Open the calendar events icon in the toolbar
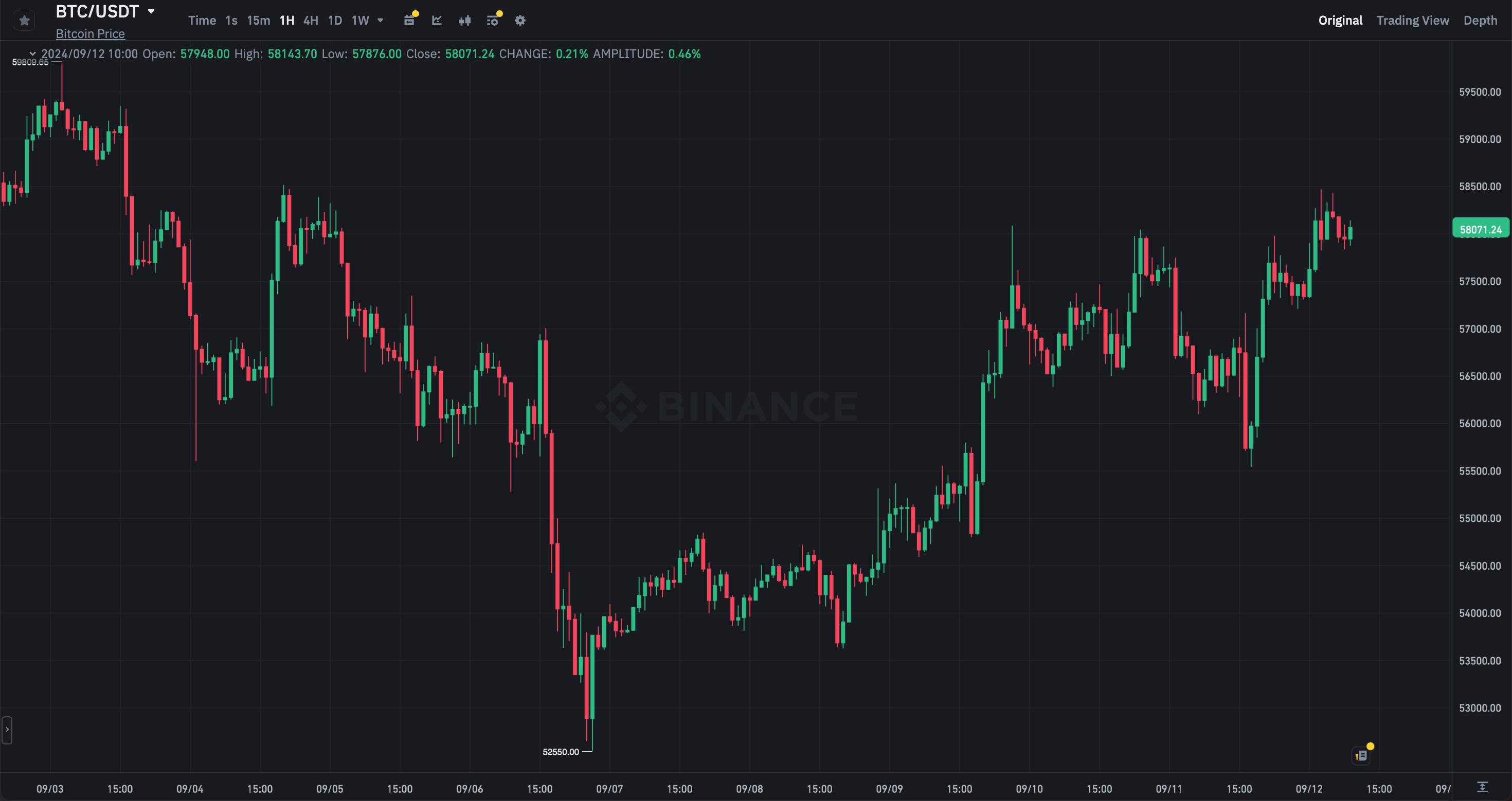The image size is (1512, 801). (410, 20)
